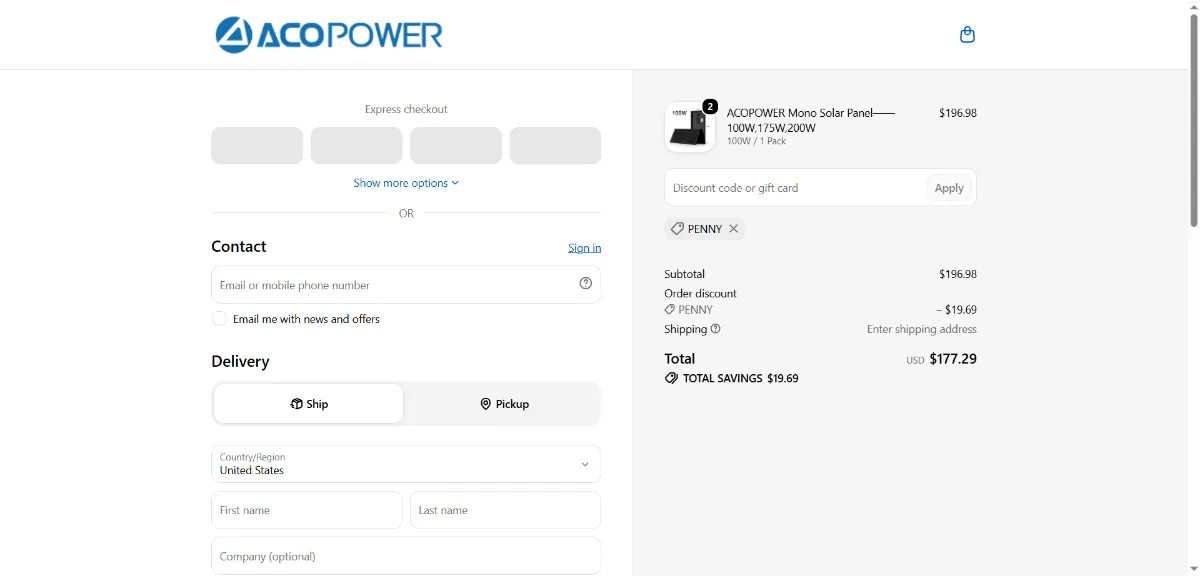Click the second express checkout button

point(356,146)
